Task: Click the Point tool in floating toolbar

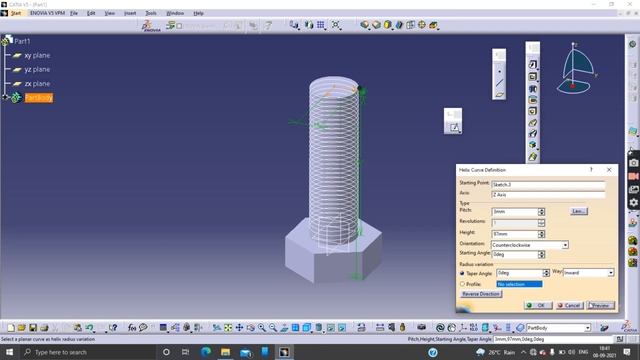Action: click(x=499, y=72)
